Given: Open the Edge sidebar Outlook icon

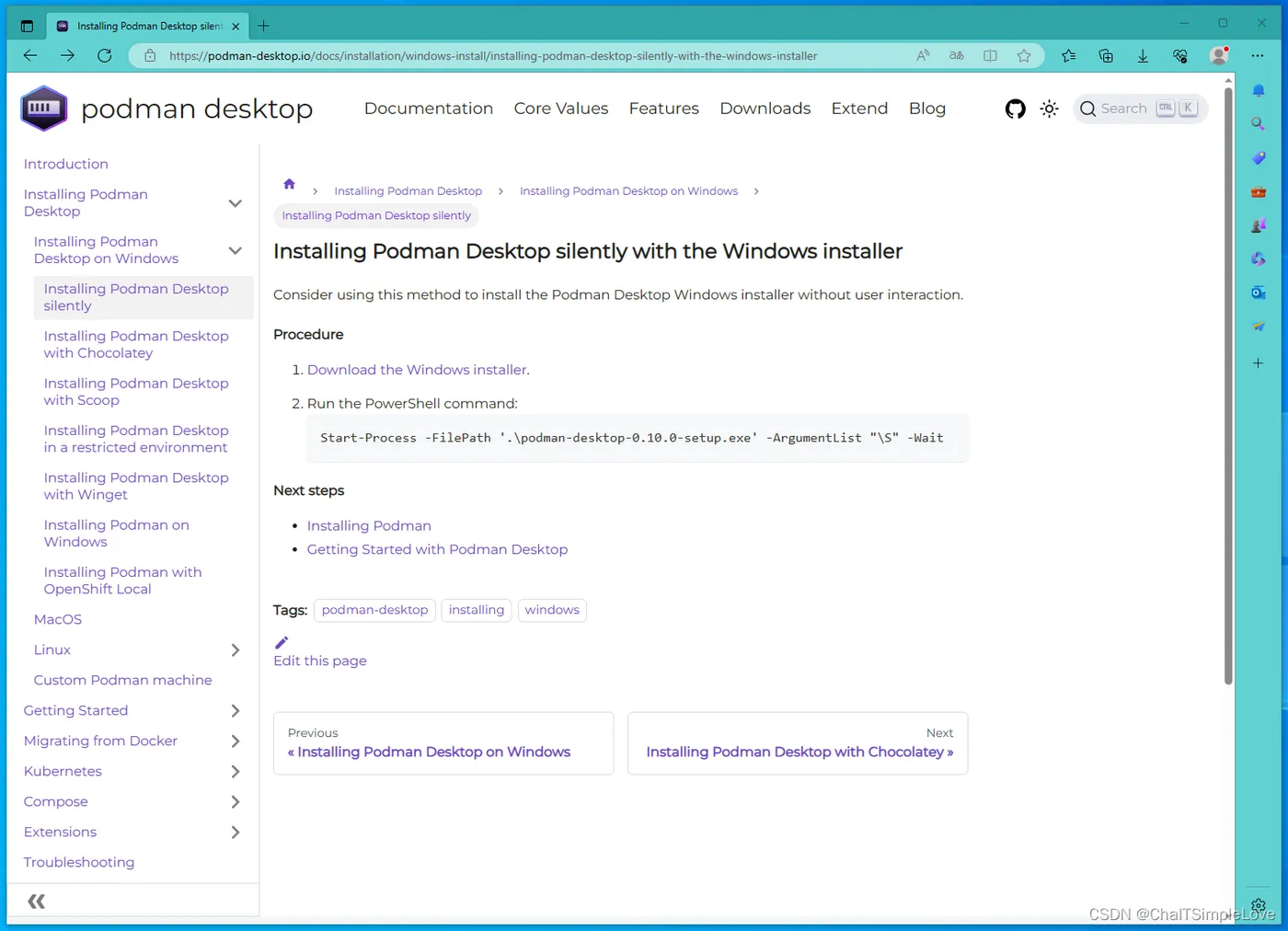Looking at the screenshot, I should click(x=1259, y=293).
